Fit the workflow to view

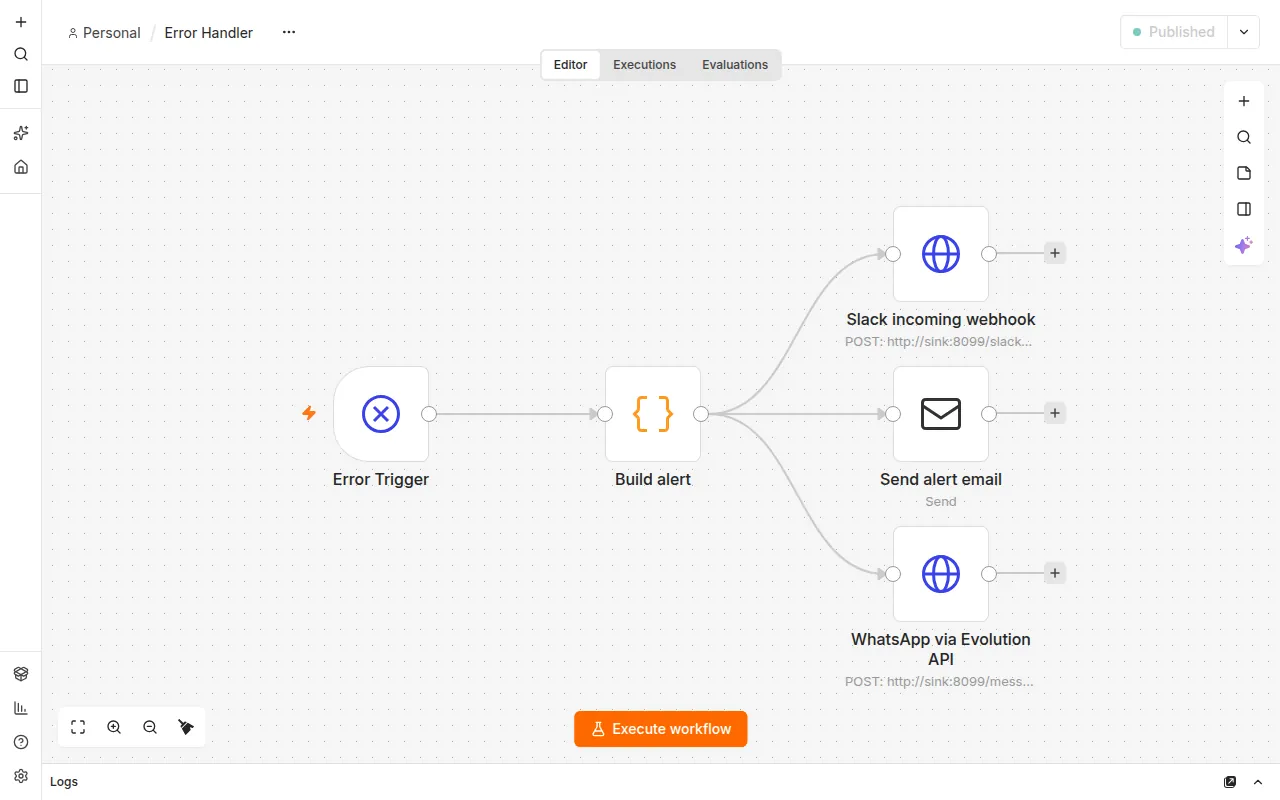click(78, 727)
